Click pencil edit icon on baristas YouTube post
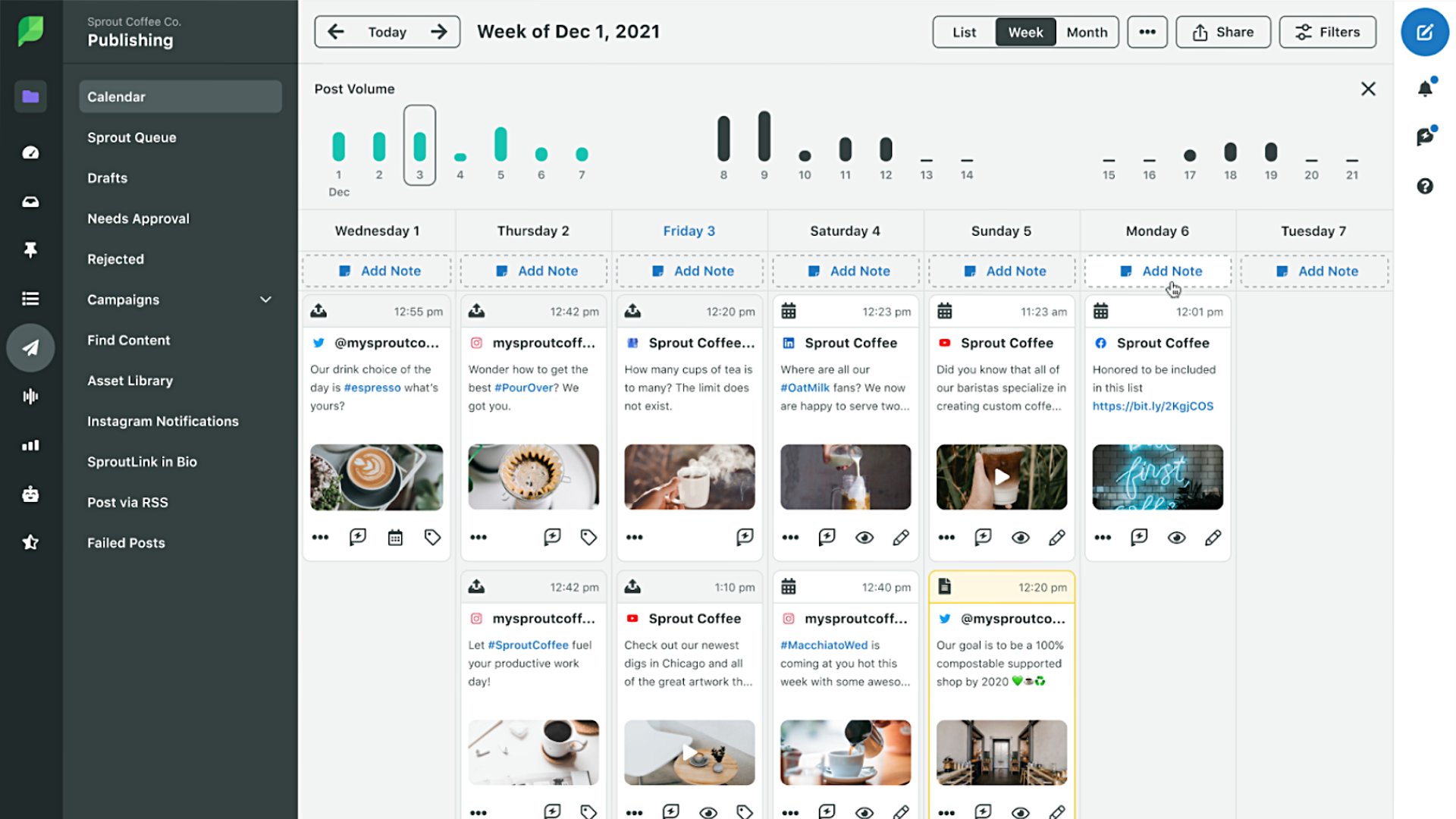This screenshot has height=819, width=1456. (1057, 538)
